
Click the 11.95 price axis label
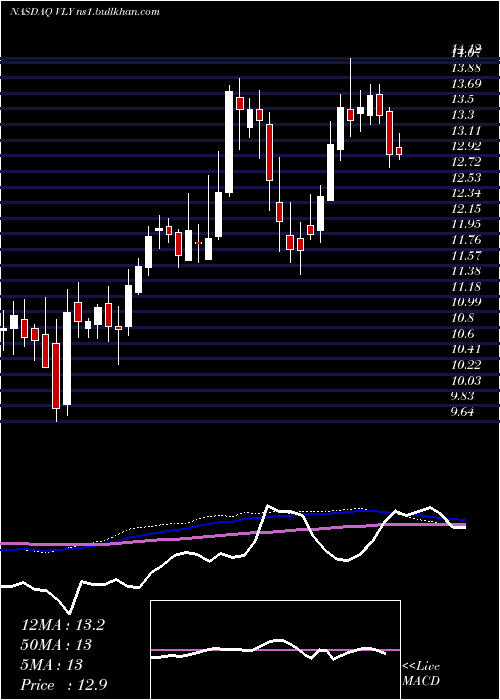(x=466, y=224)
